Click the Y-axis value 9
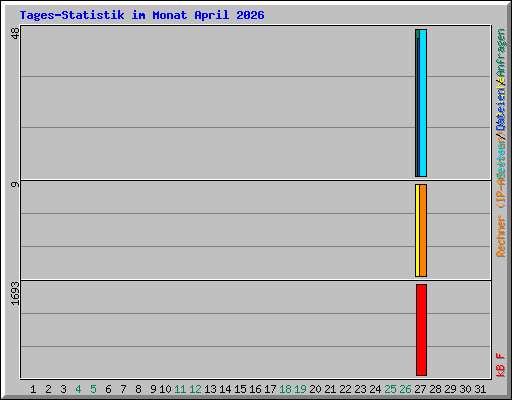The height and width of the screenshot is (400, 512). 15,184
